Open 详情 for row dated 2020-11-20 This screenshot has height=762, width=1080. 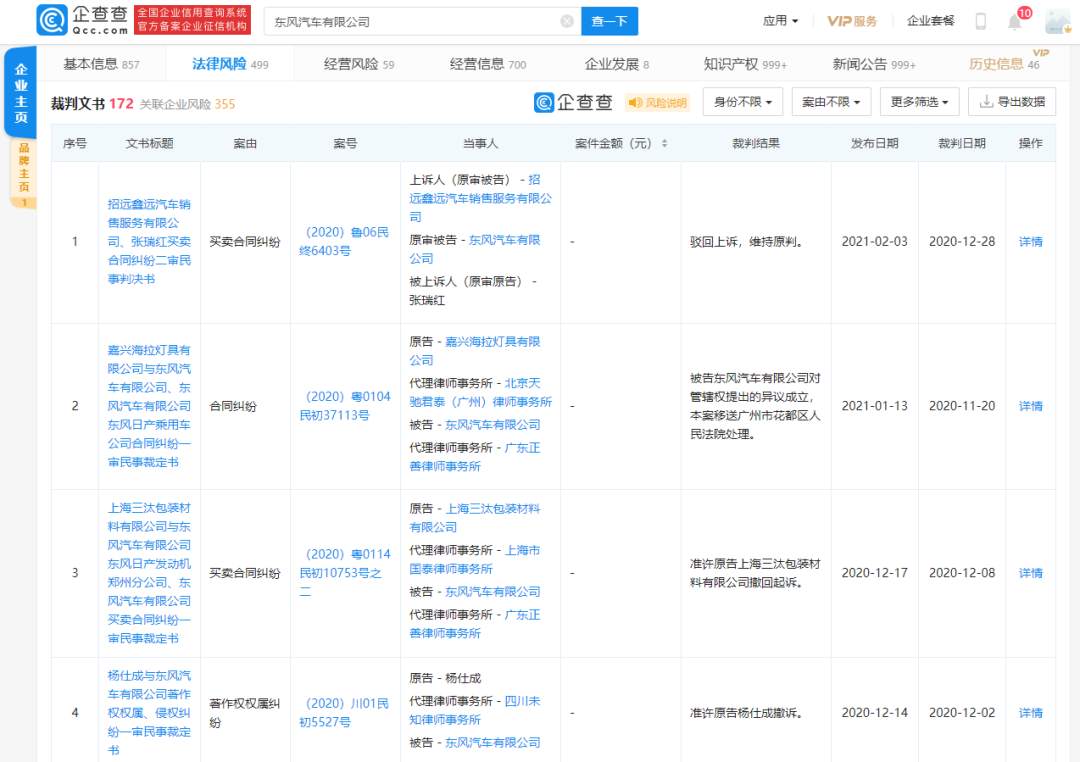1030,406
